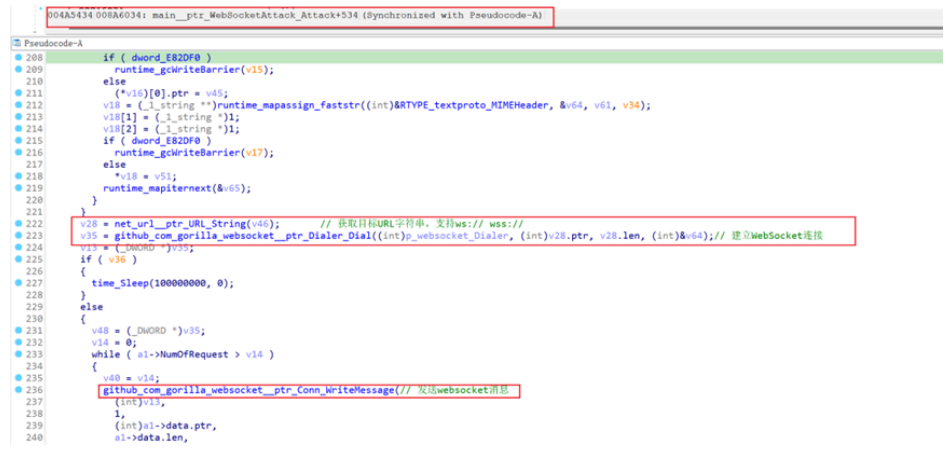Toggle breakpoint dot on line 209
Image resolution: width=947 pixels, height=450 pixels.
[x=18, y=69]
